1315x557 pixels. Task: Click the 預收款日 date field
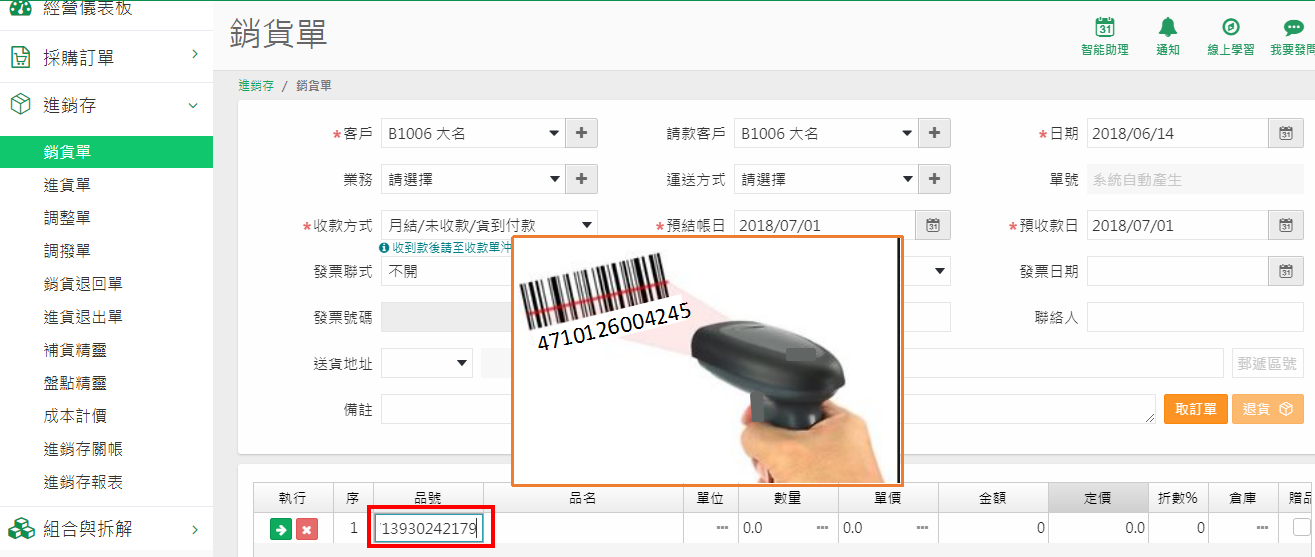click(1178, 225)
